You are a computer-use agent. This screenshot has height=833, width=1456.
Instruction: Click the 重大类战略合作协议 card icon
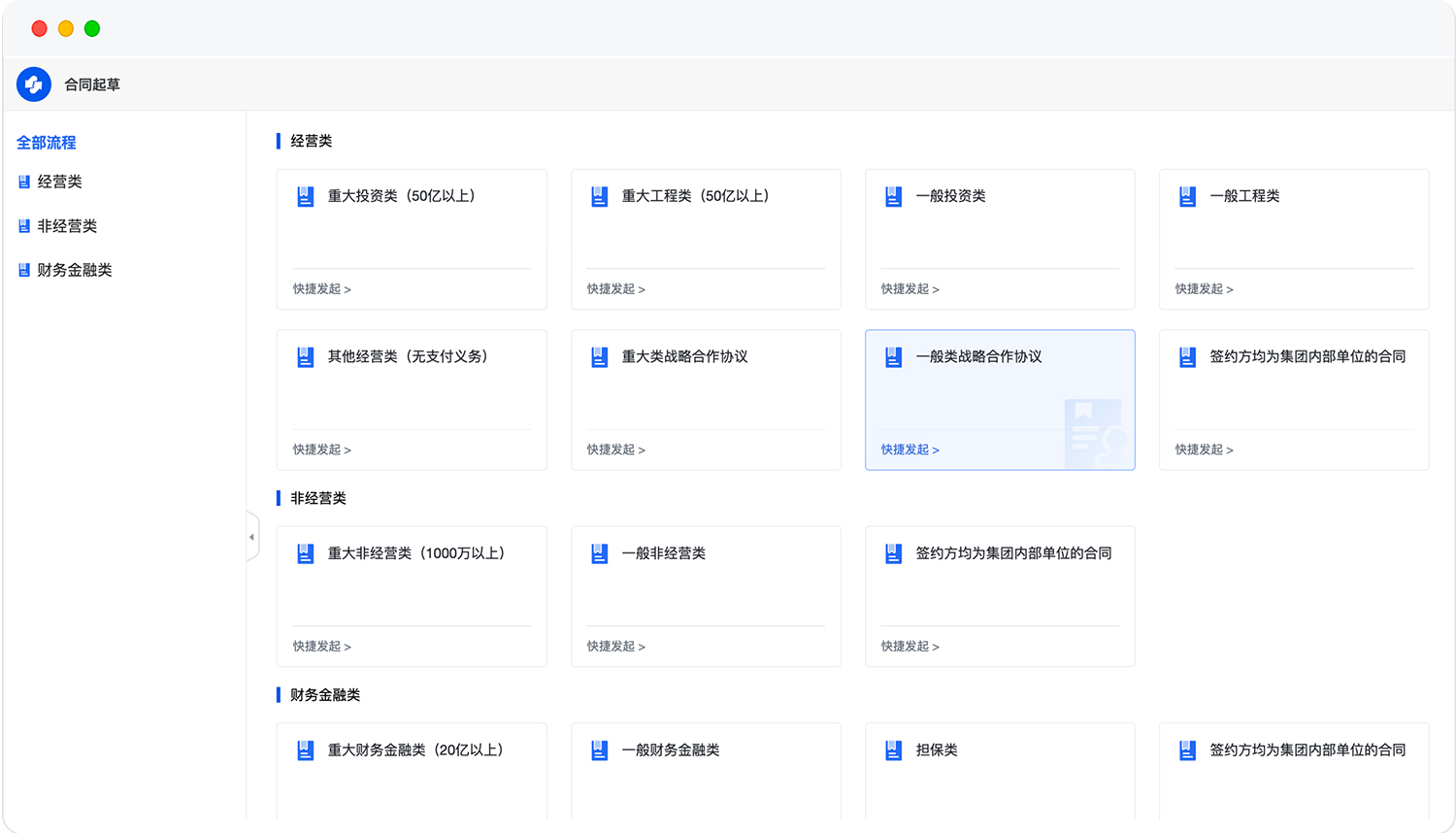pyautogui.click(x=600, y=357)
